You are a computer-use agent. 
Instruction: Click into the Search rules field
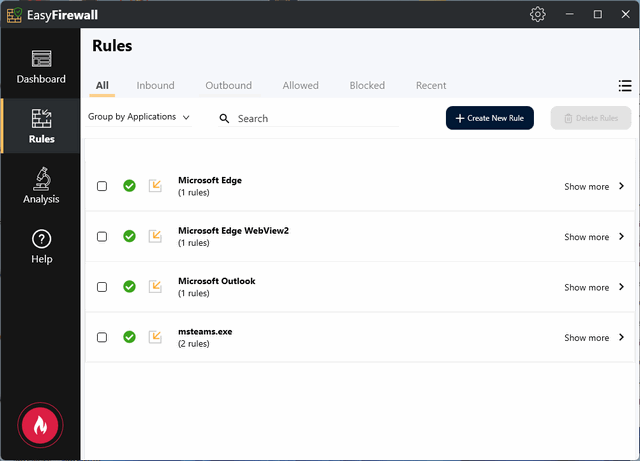310,118
